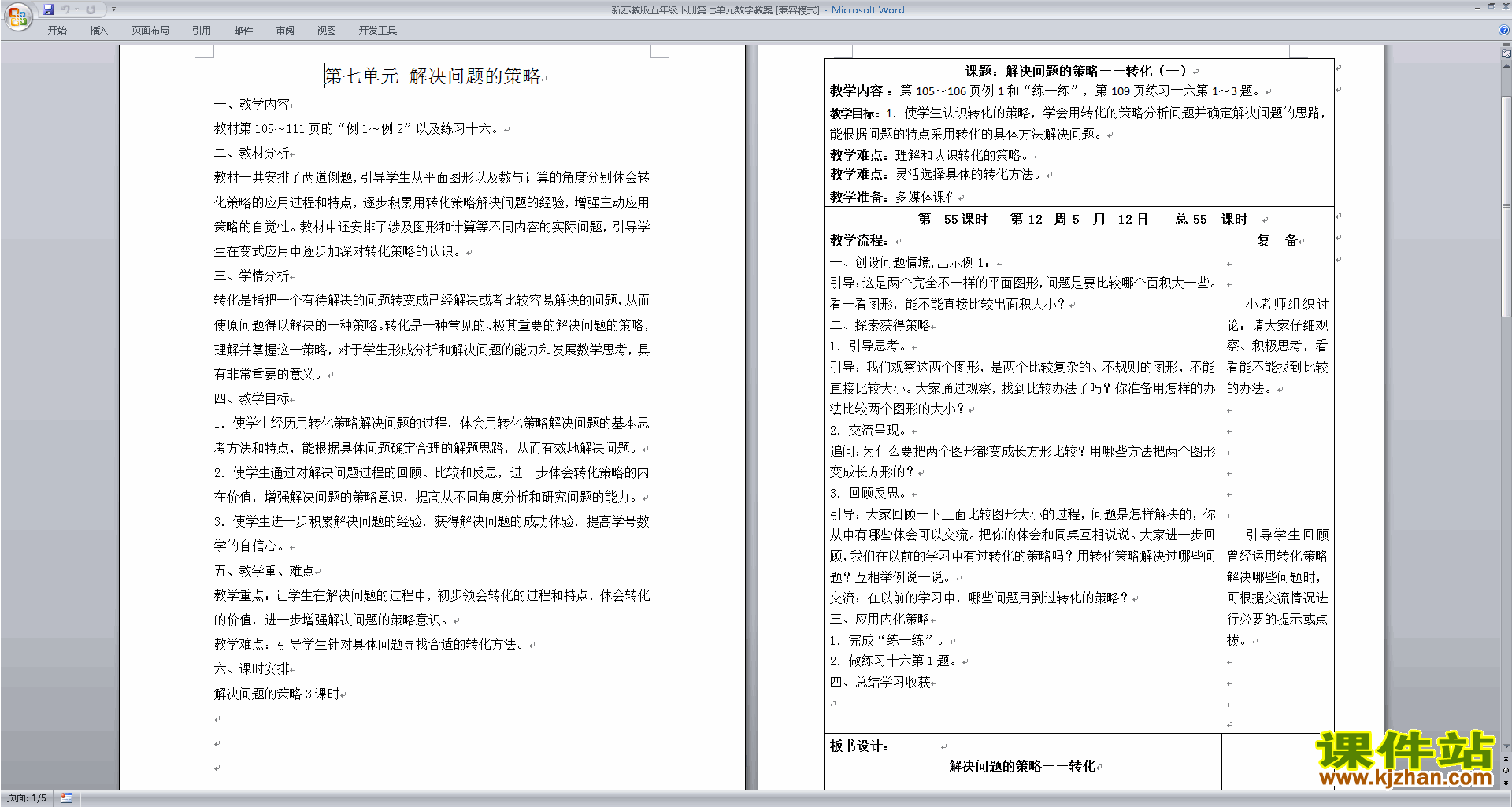1512x807 pixels.
Task: Restore down the Word window
Action: click(x=1492, y=6)
